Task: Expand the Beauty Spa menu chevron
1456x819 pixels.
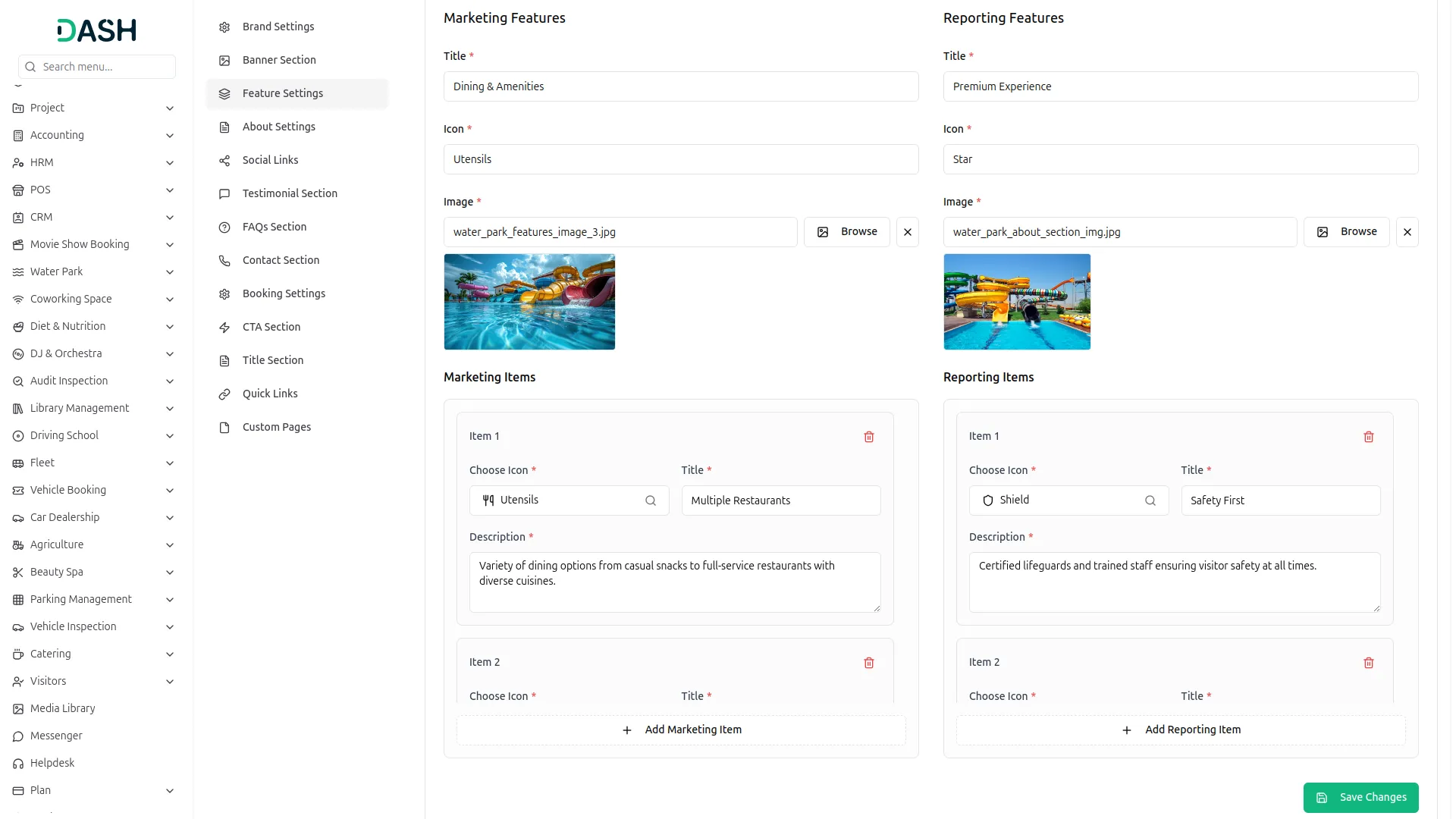Action: 170,573
